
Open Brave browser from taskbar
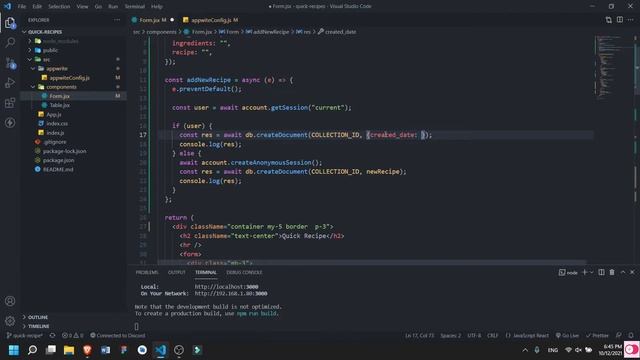coord(87,350)
